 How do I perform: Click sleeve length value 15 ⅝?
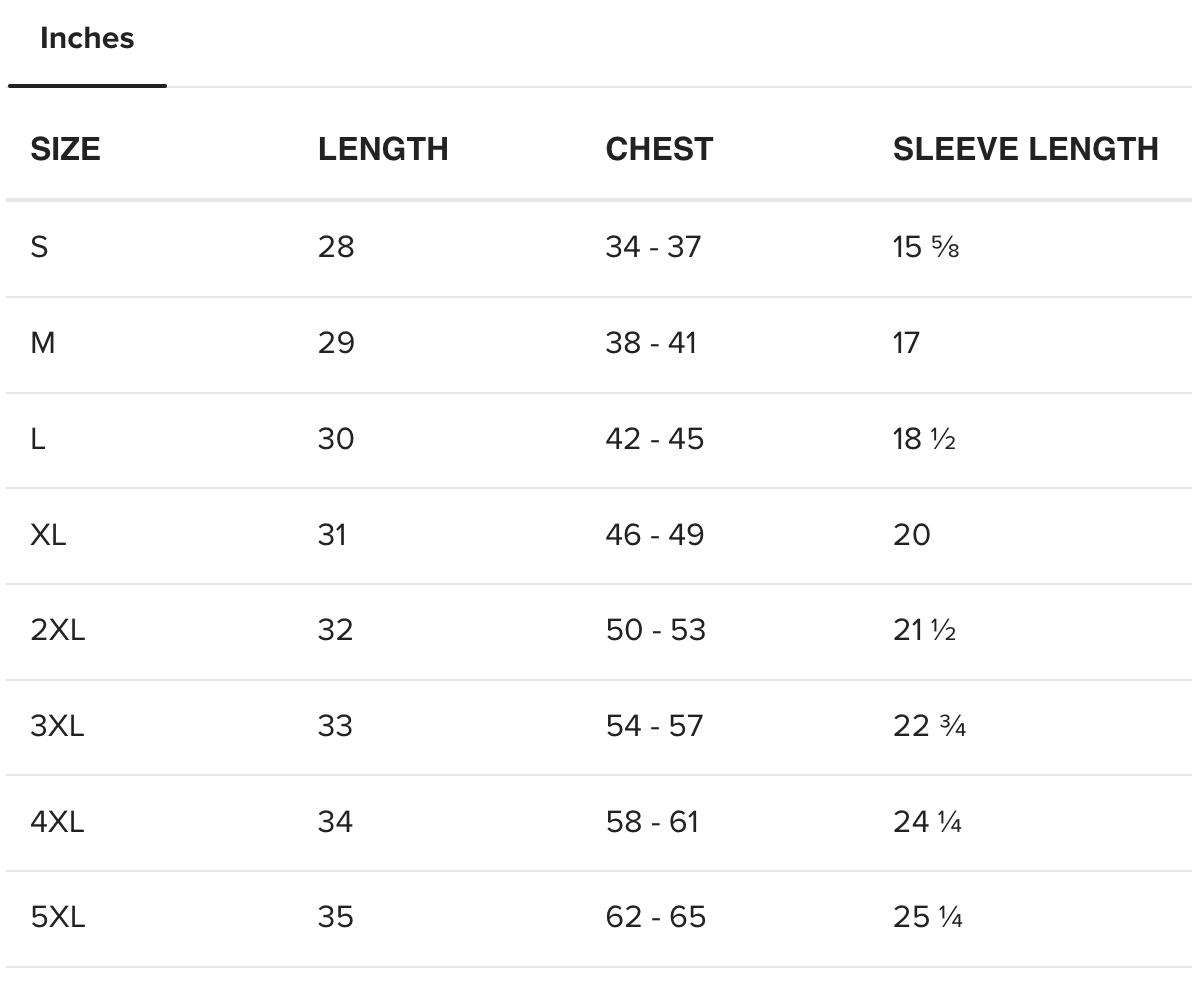tap(926, 247)
